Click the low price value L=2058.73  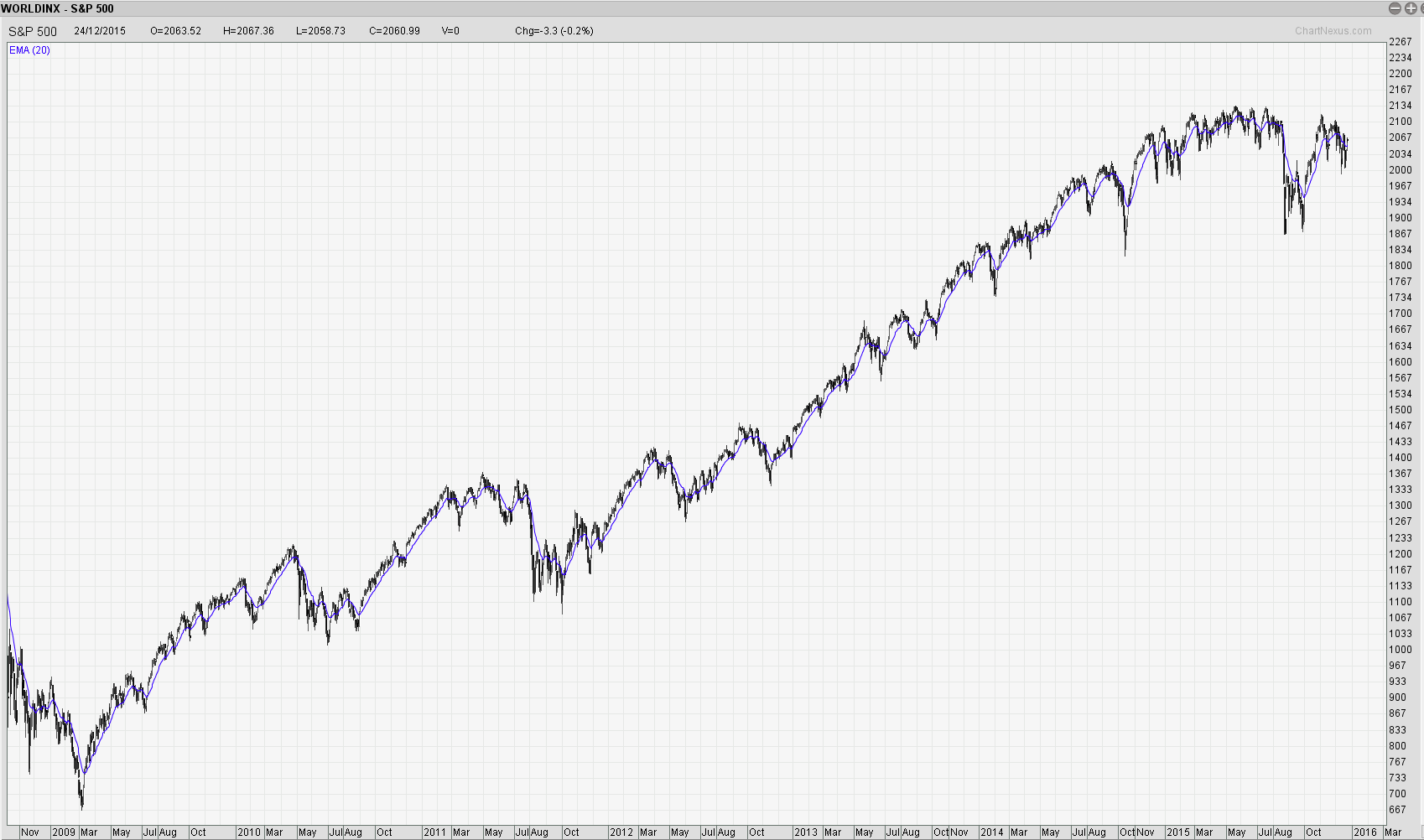tap(320, 31)
